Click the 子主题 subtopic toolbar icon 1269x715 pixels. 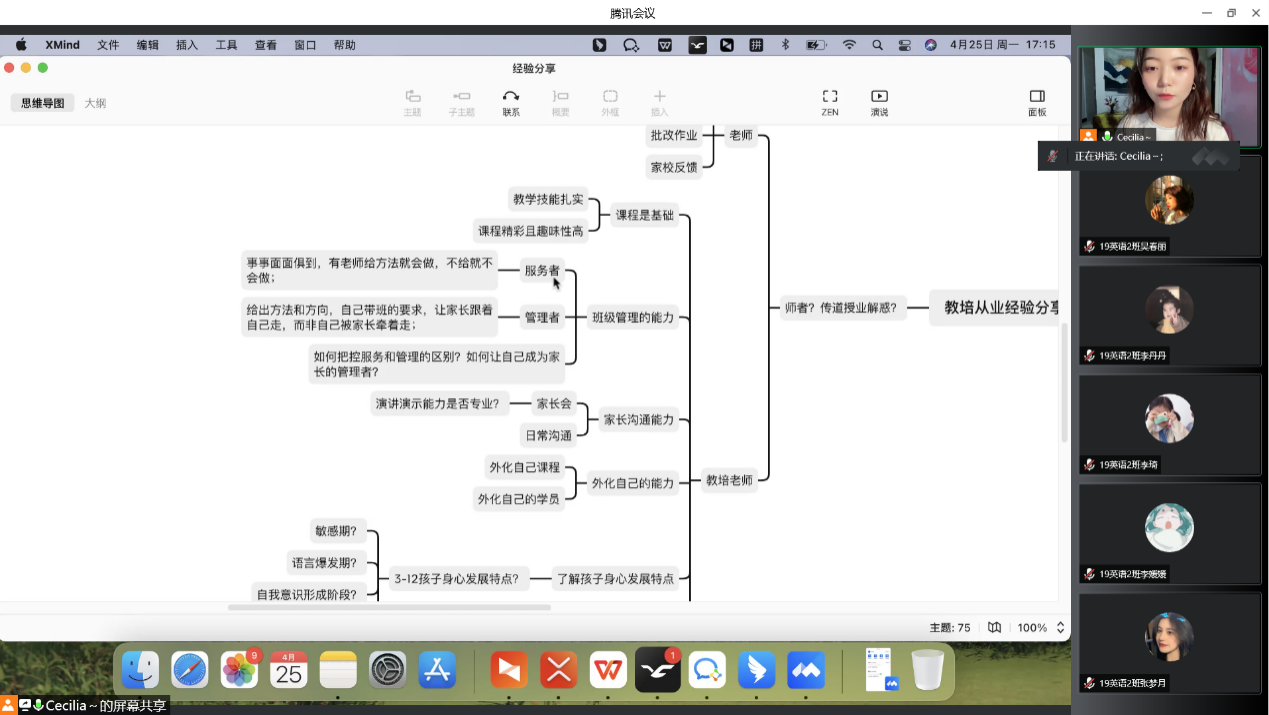coord(461,97)
